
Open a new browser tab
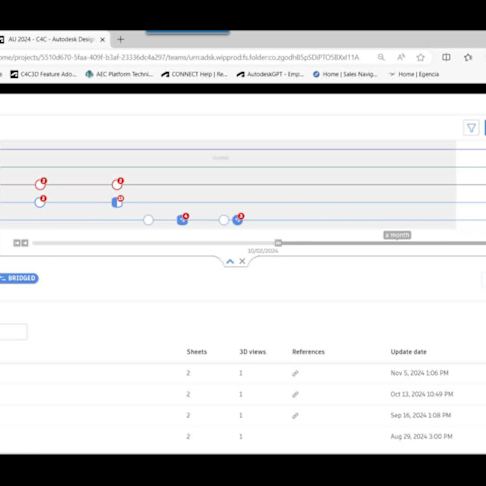click(121, 40)
